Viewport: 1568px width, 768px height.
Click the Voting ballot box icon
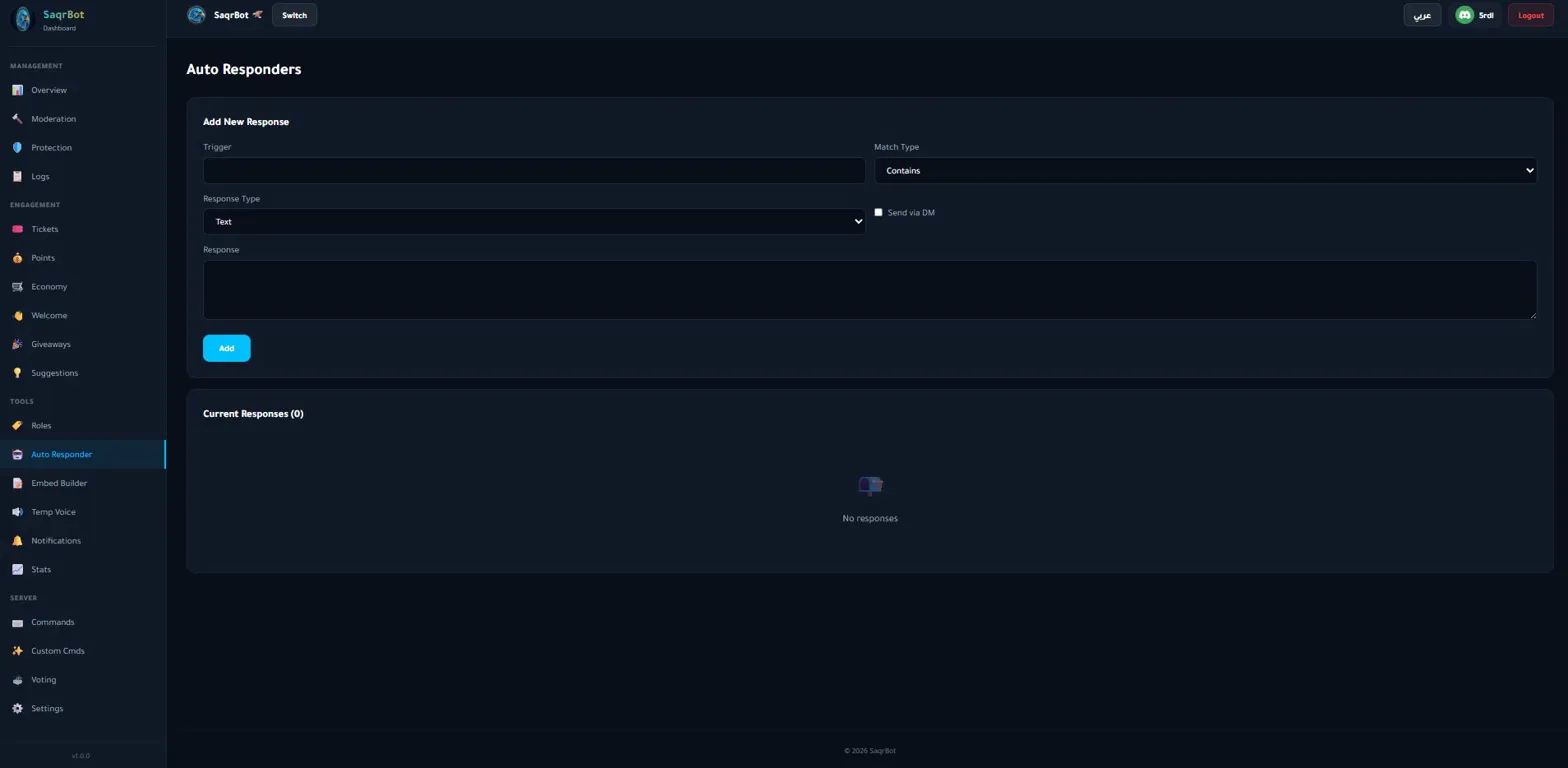coord(17,680)
